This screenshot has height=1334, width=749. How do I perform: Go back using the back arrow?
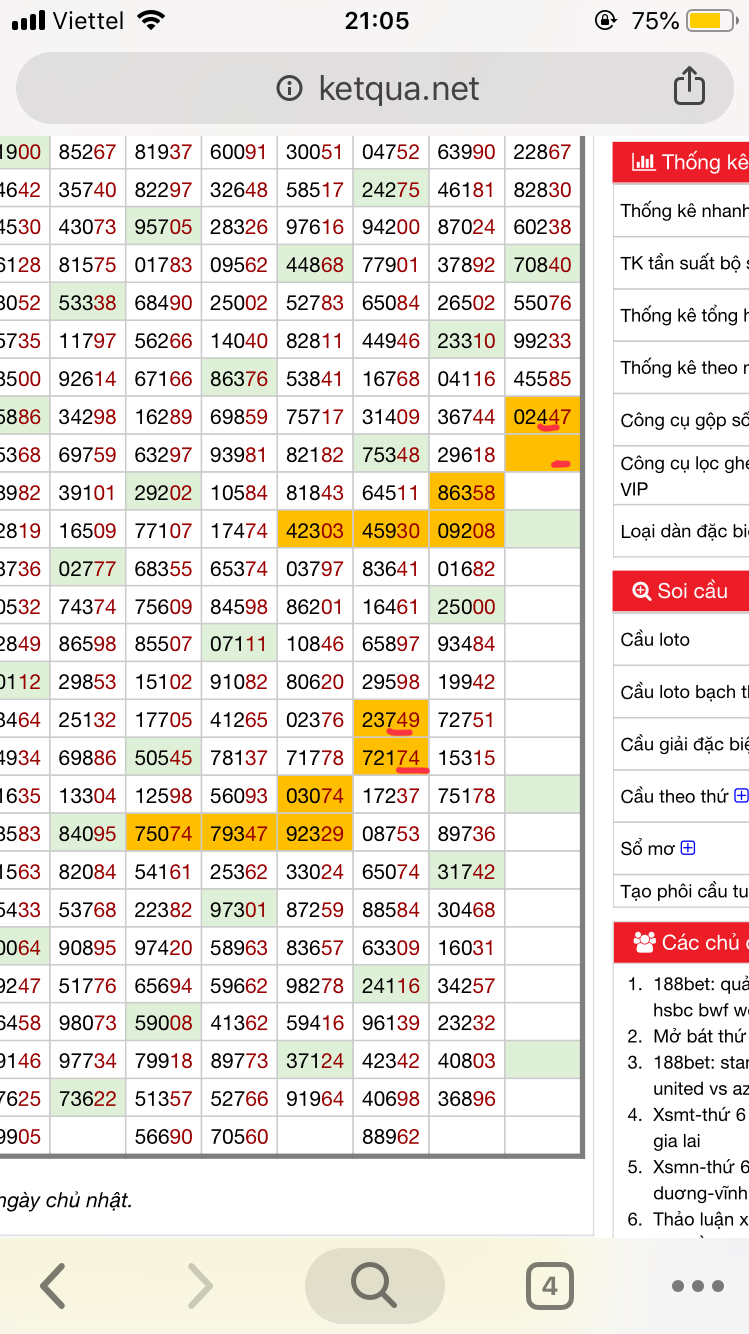[53, 1285]
